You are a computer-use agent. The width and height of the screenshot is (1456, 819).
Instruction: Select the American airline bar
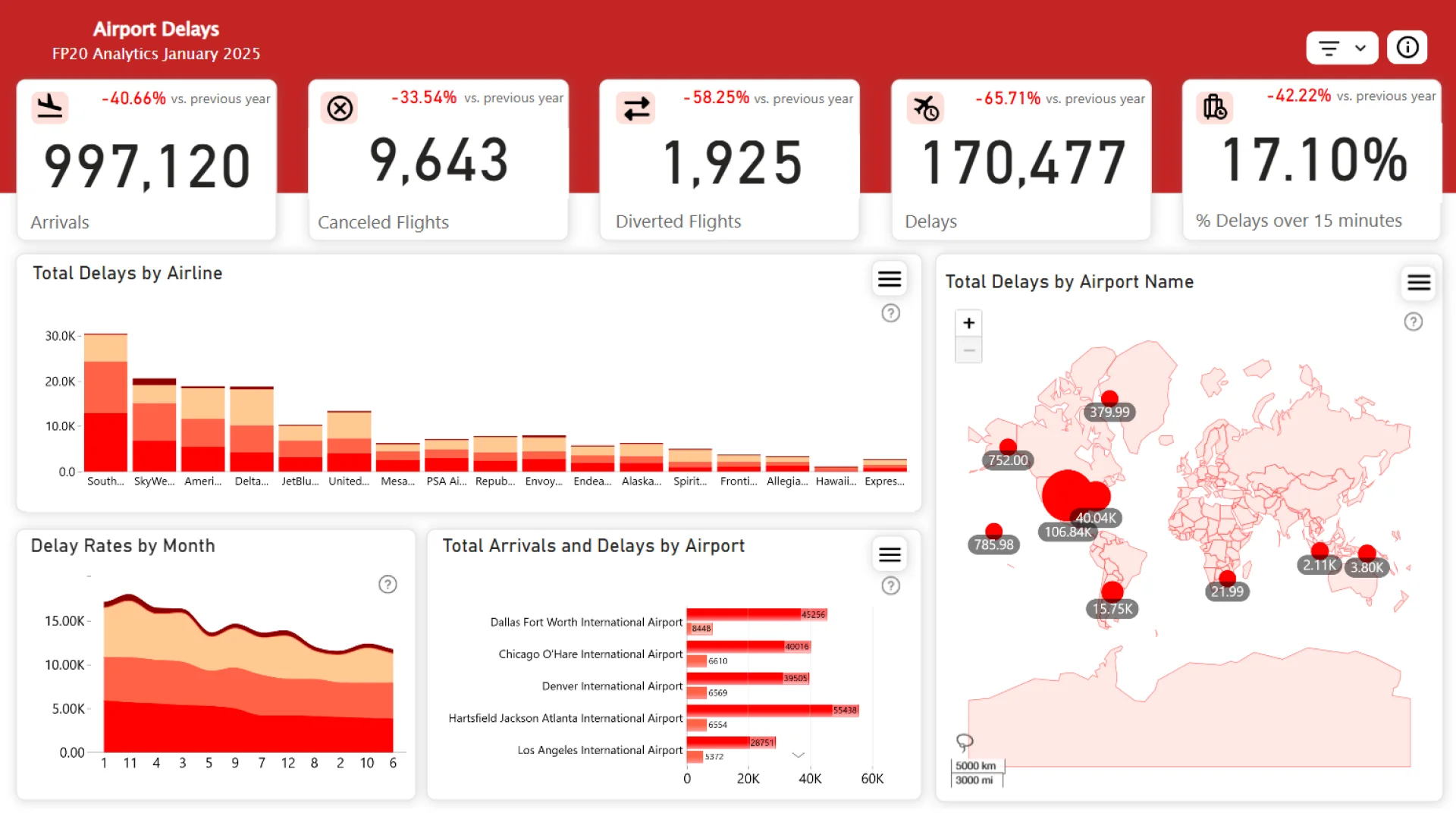(202, 429)
